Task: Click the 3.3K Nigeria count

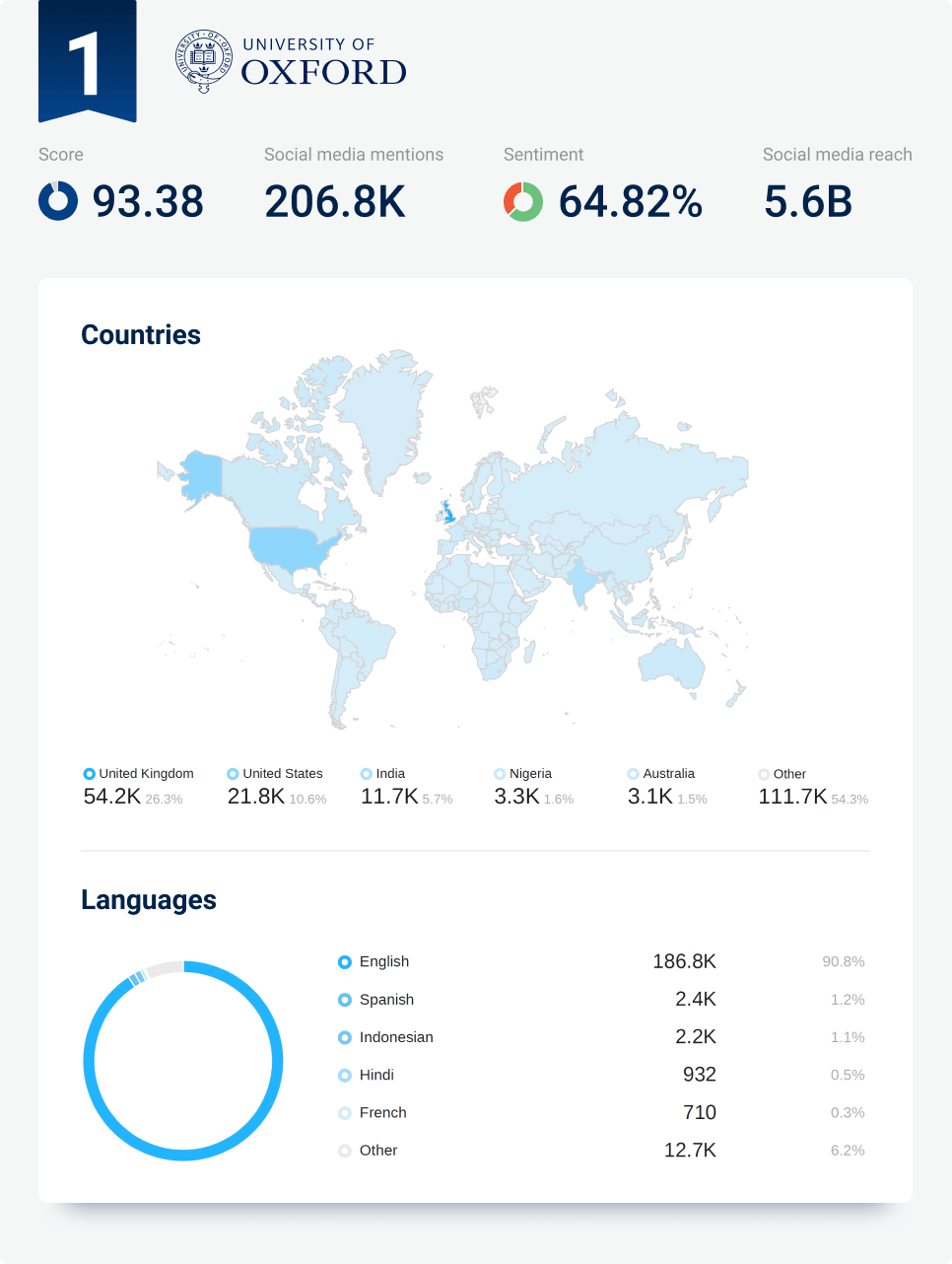Action: 516,797
